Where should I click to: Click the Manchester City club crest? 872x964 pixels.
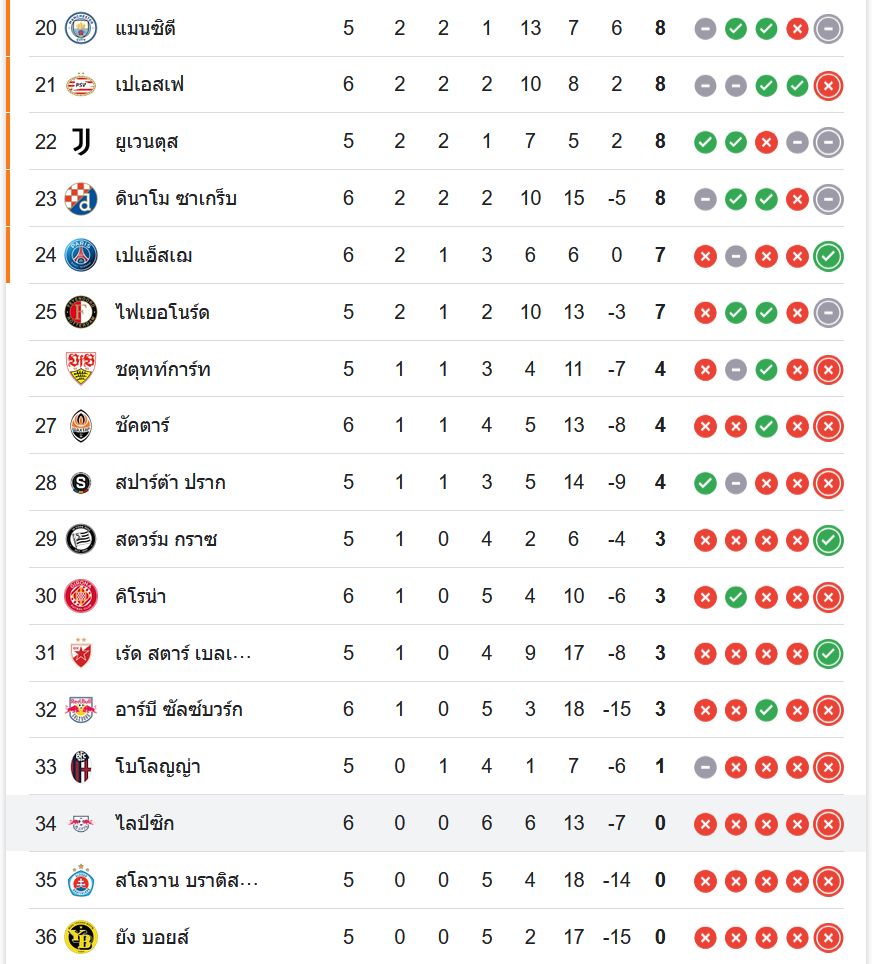[x=81, y=28]
